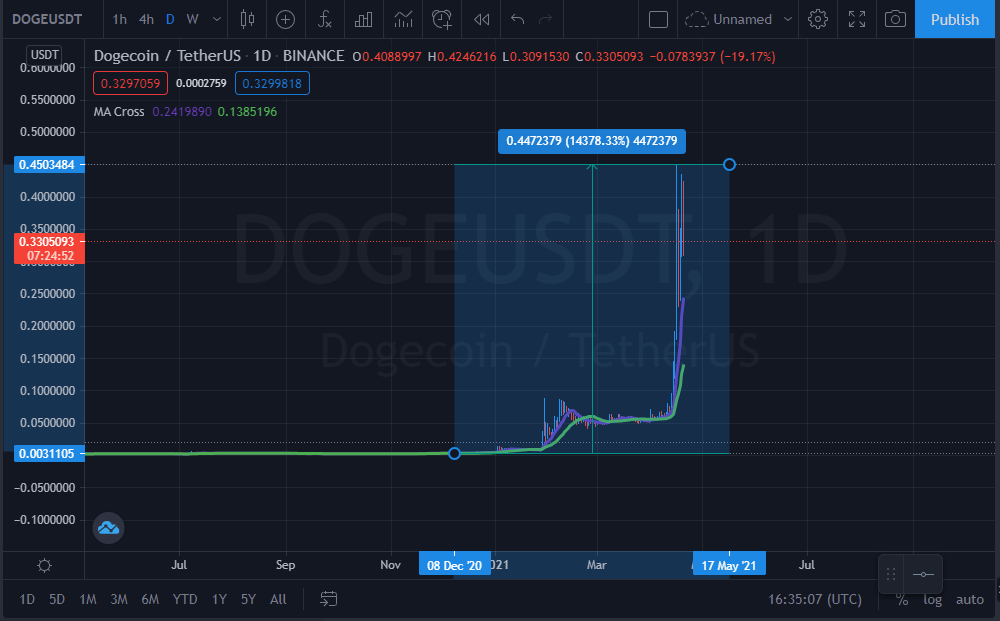Image resolution: width=1000 pixels, height=621 pixels.
Task: Select the D daily timeframe
Action: click(x=170, y=19)
